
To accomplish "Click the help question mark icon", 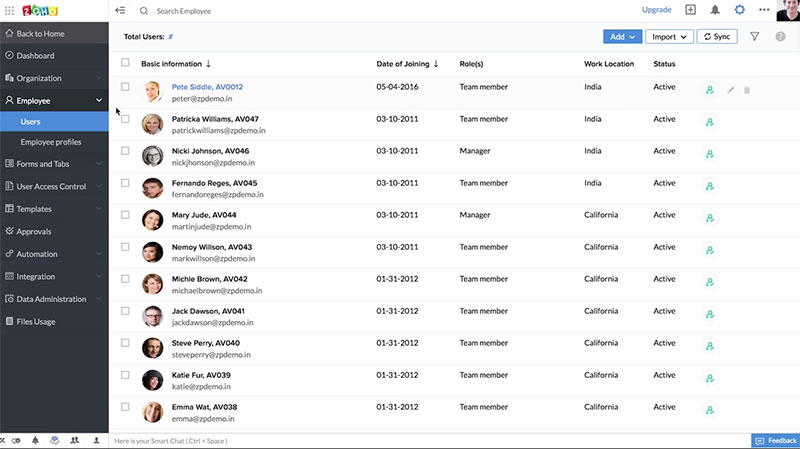I will coord(780,37).
